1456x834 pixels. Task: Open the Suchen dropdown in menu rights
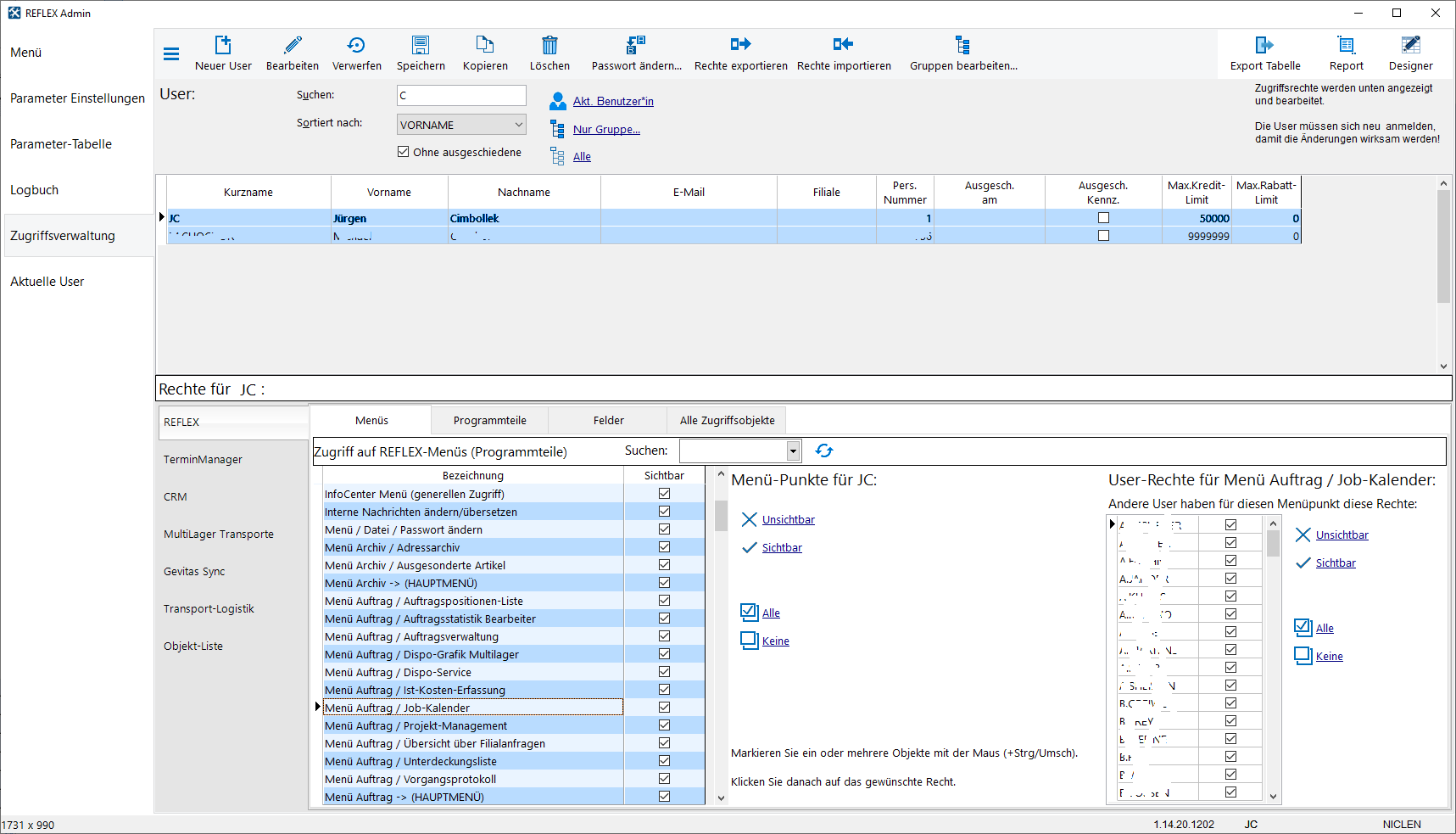point(793,451)
